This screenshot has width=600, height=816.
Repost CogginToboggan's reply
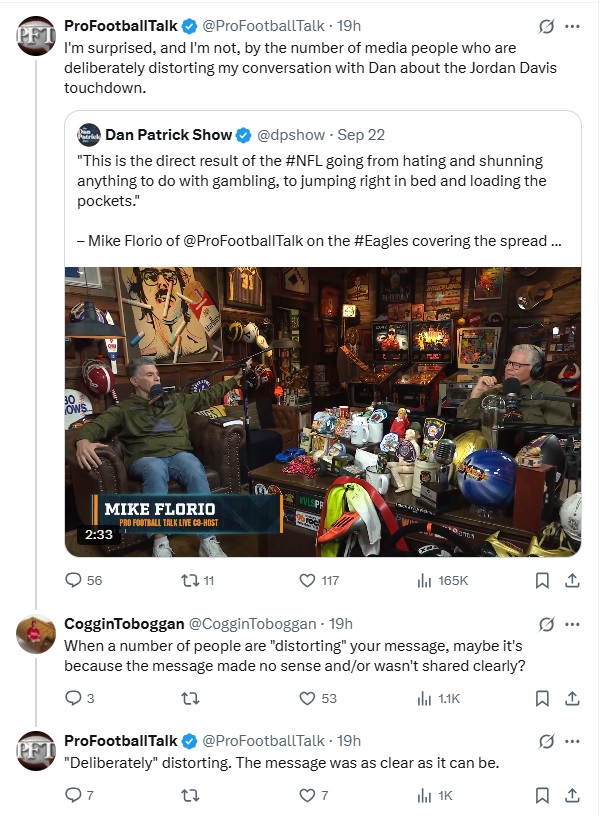click(x=188, y=698)
